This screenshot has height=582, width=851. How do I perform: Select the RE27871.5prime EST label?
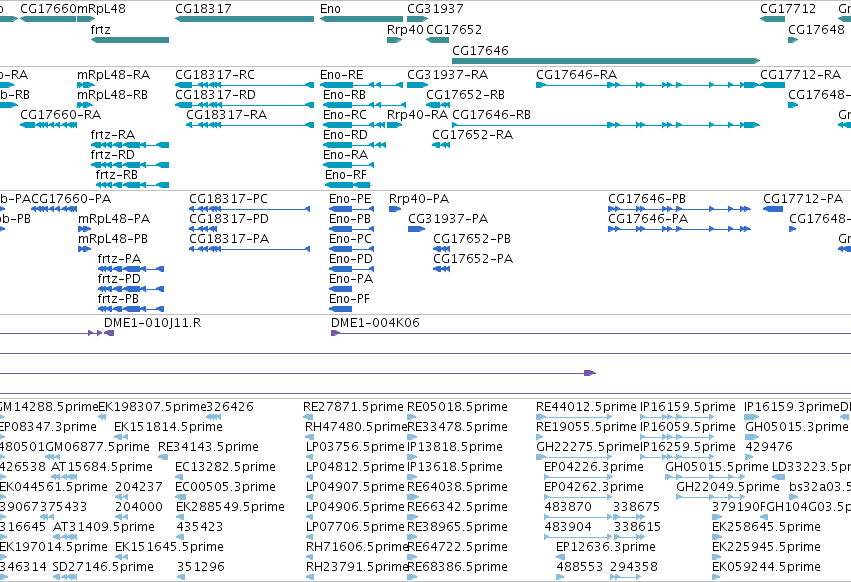click(x=353, y=407)
